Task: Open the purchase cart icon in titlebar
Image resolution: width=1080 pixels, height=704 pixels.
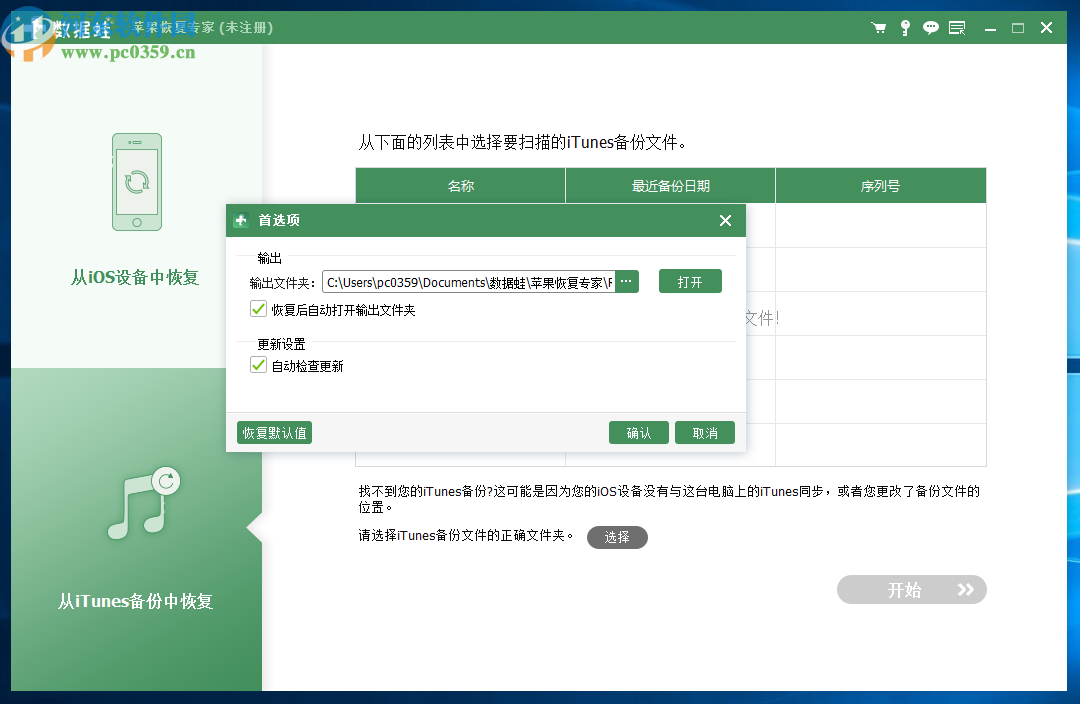Action: 878,27
